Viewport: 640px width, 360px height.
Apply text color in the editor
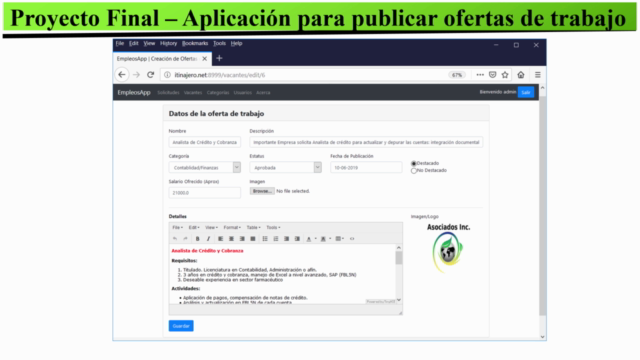tap(309, 239)
